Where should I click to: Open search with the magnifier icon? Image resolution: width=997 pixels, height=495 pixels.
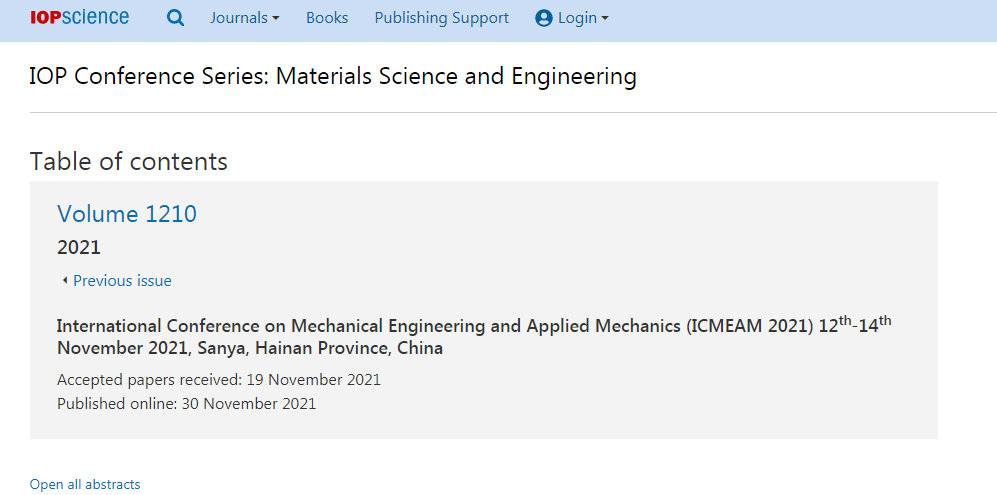[175, 18]
